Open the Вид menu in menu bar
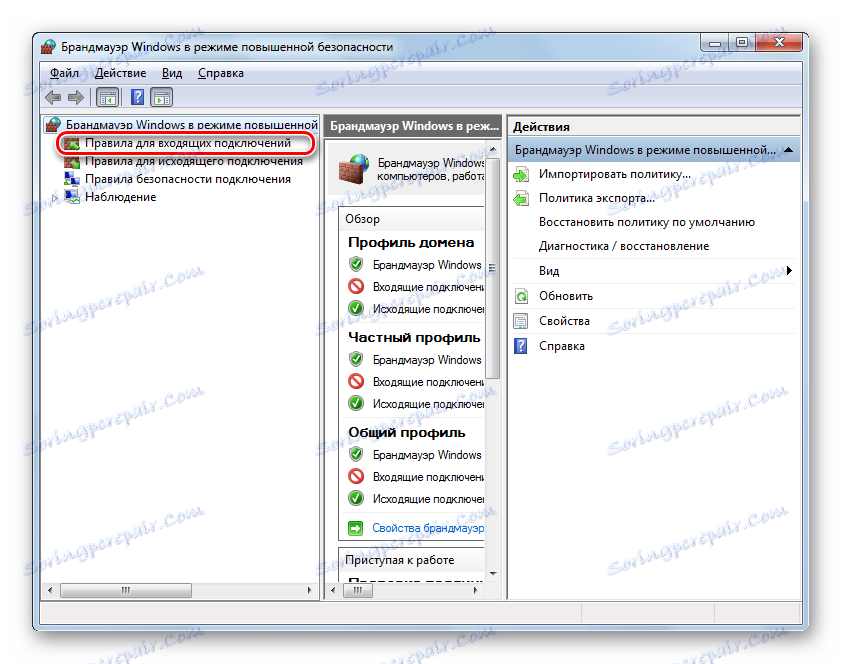This screenshot has width=842, height=664. [172, 74]
